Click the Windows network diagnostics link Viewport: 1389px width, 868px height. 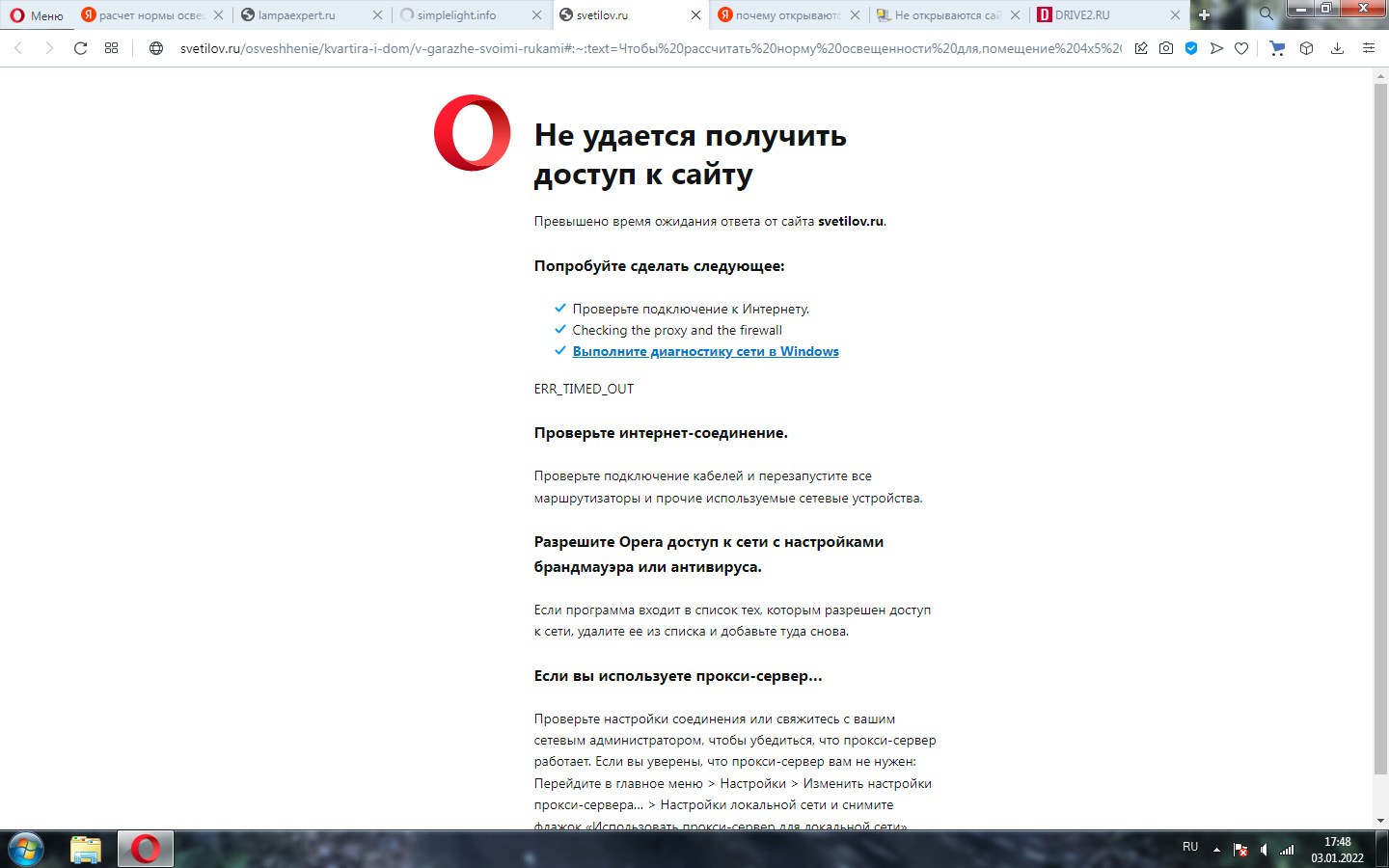(705, 351)
